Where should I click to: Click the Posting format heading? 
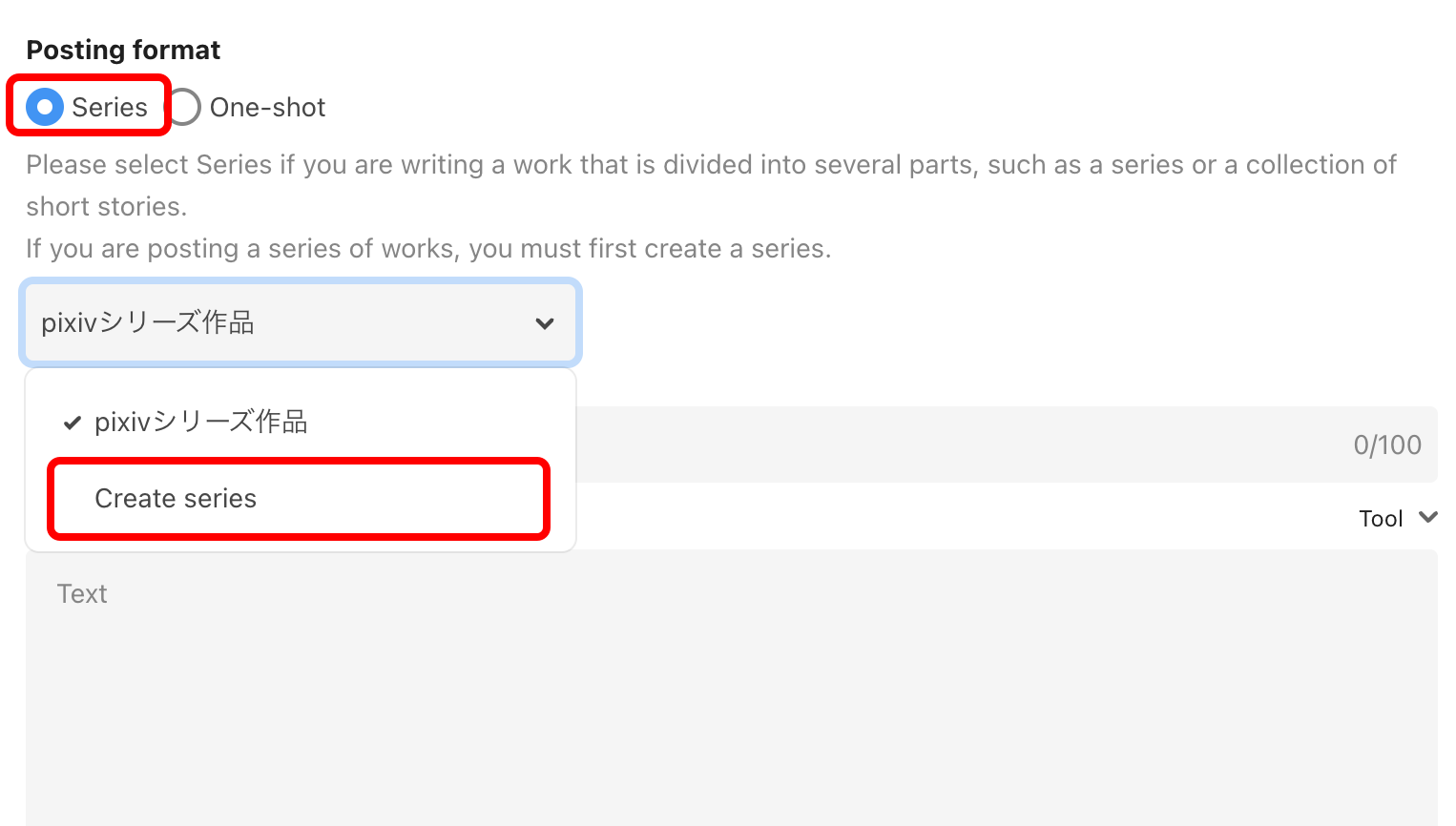pos(122,49)
